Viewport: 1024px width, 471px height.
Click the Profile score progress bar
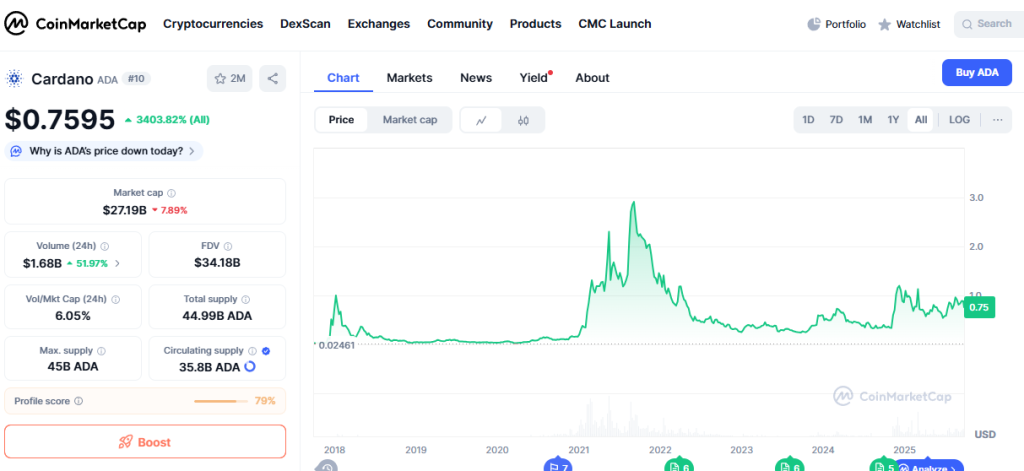tap(221, 401)
